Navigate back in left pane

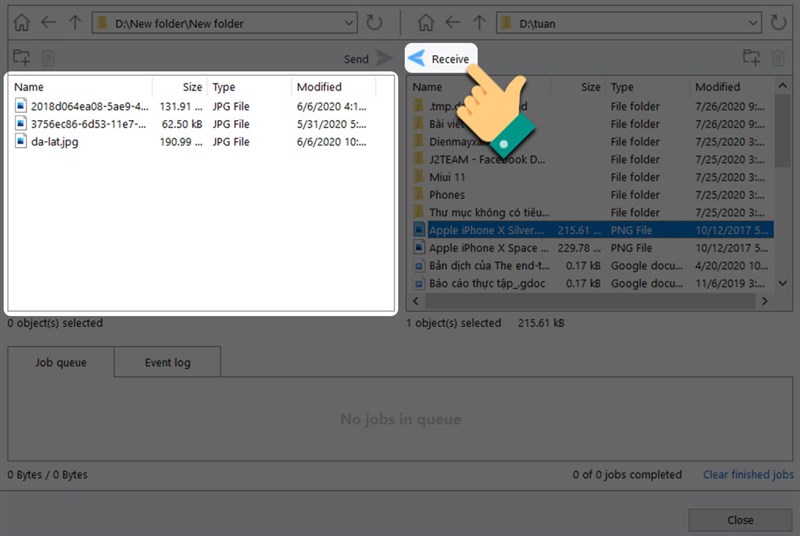tap(48, 22)
